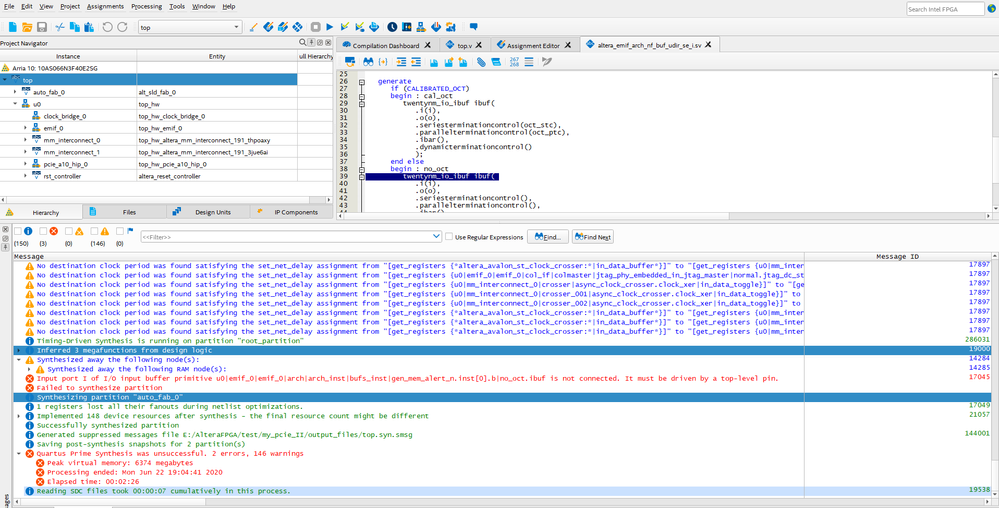This screenshot has width=999, height=508.
Task: Click the Find... button in messages panel
Action: coord(547,237)
